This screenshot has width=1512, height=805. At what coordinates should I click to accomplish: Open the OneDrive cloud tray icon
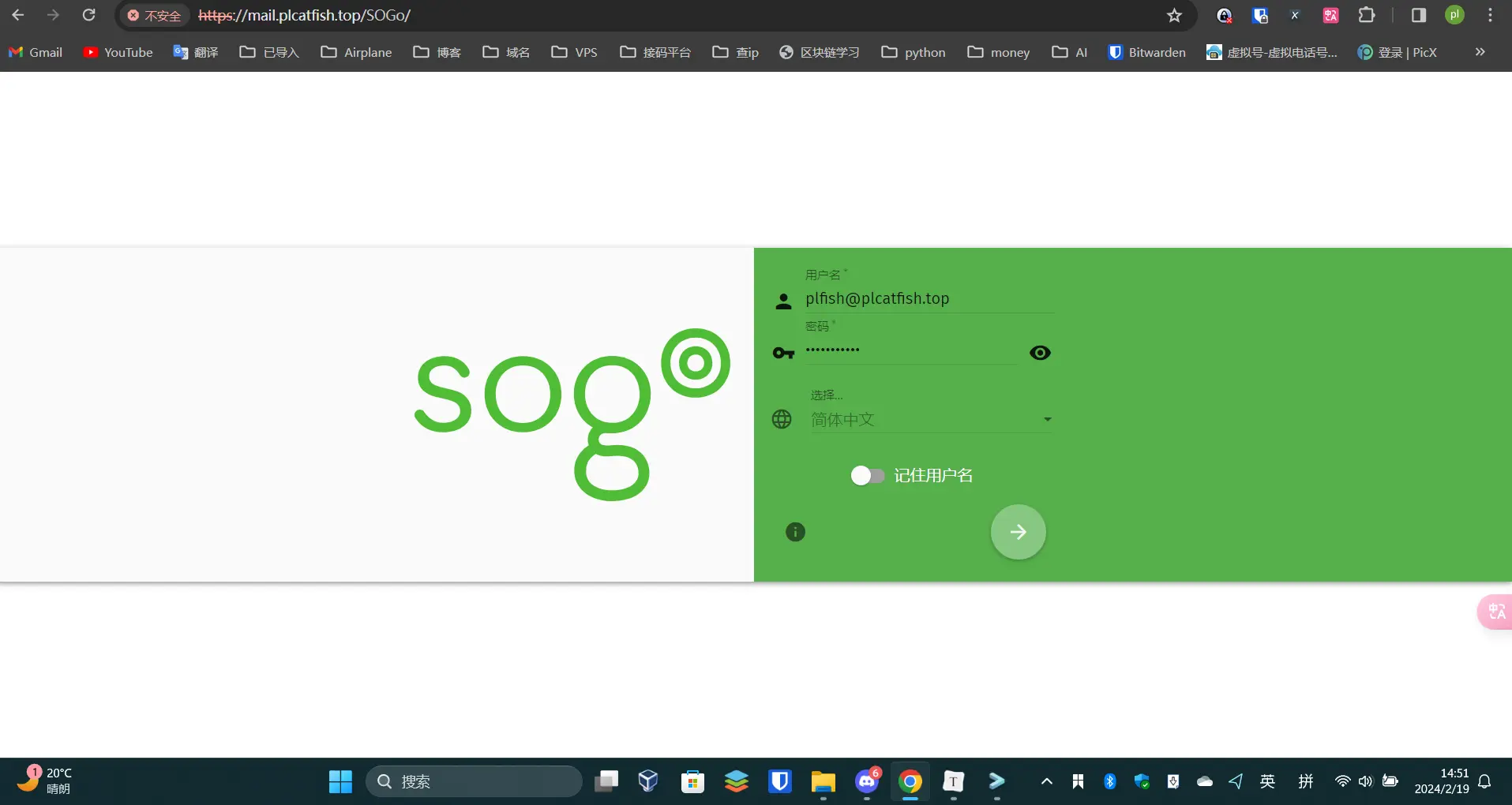point(1205,781)
